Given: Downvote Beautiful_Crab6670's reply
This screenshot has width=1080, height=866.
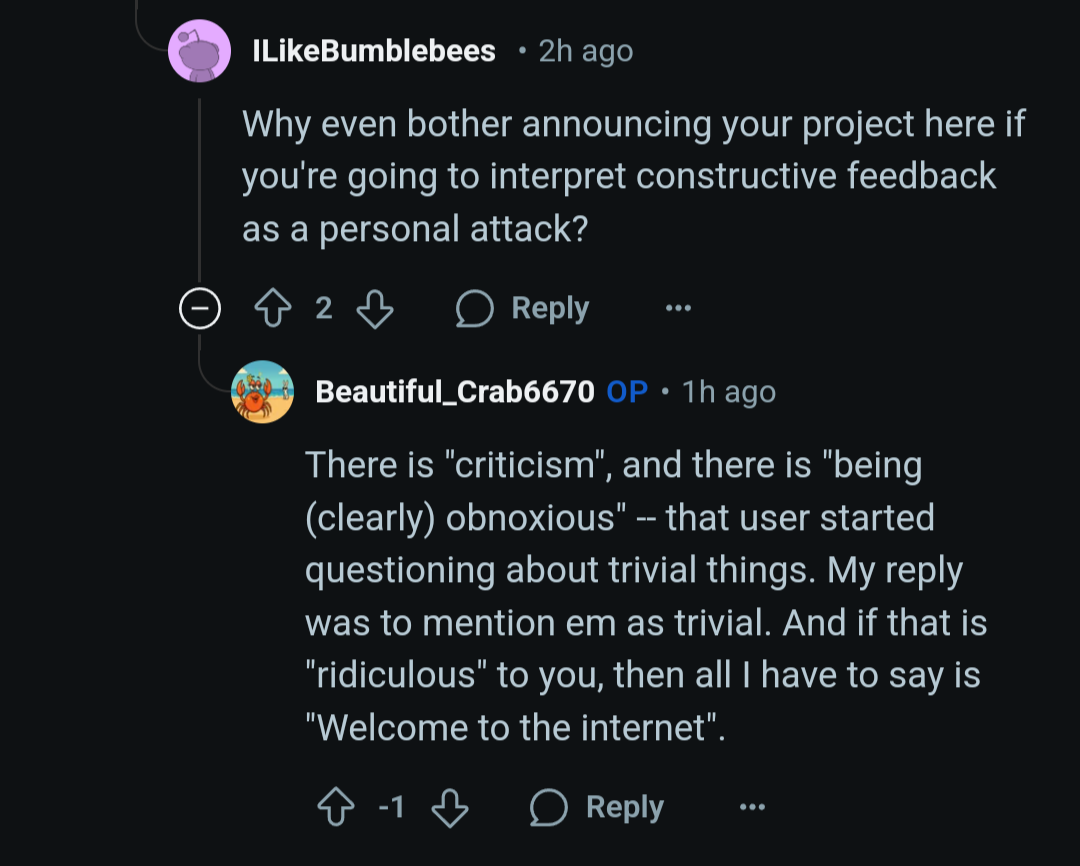Looking at the screenshot, I should (x=450, y=807).
